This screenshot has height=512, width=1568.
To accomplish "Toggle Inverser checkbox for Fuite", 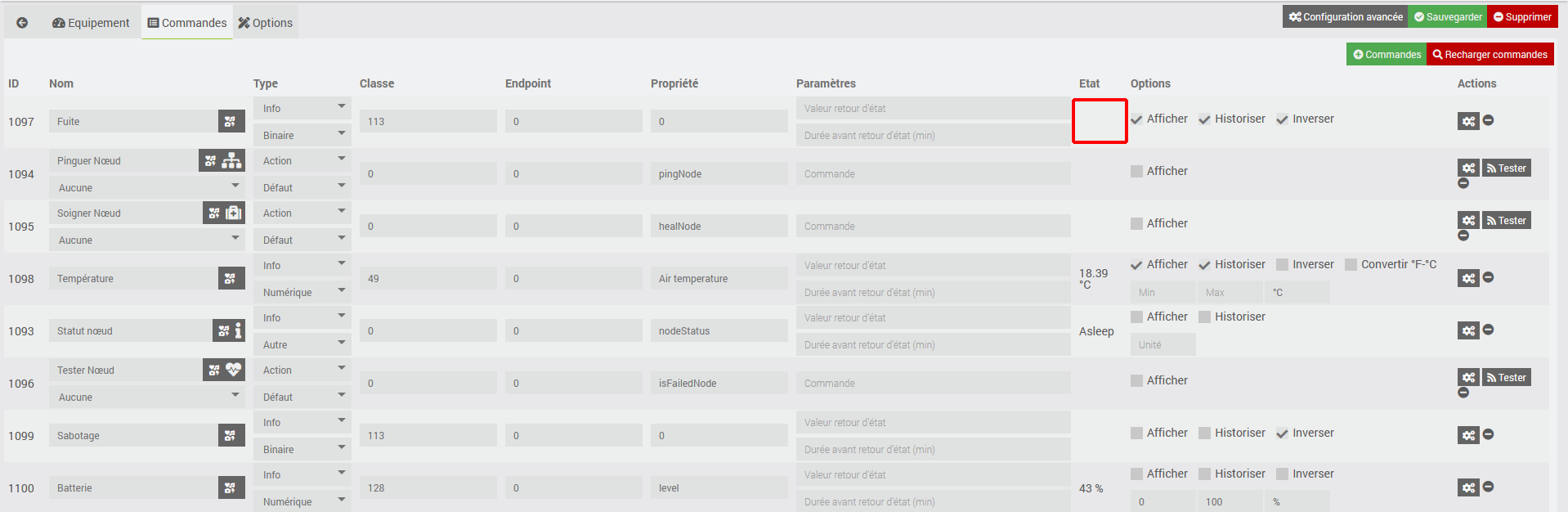I will (x=1282, y=119).
